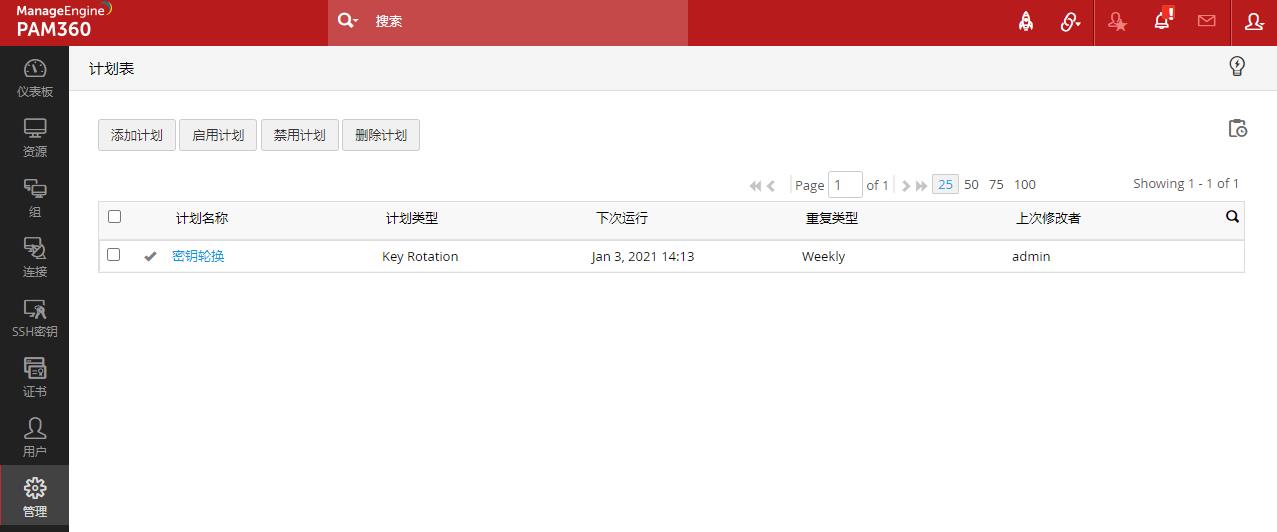Click the Page number input box
The image size is (1277, 532).
(x=845, y=185)
